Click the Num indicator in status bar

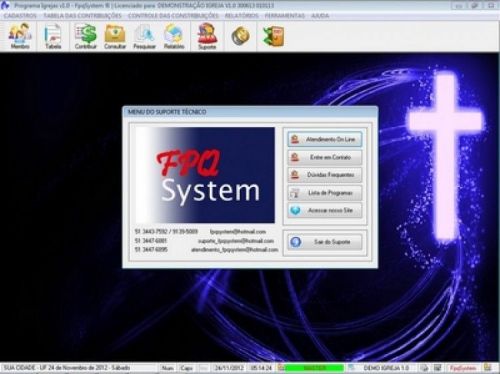[x=167, y=368]
